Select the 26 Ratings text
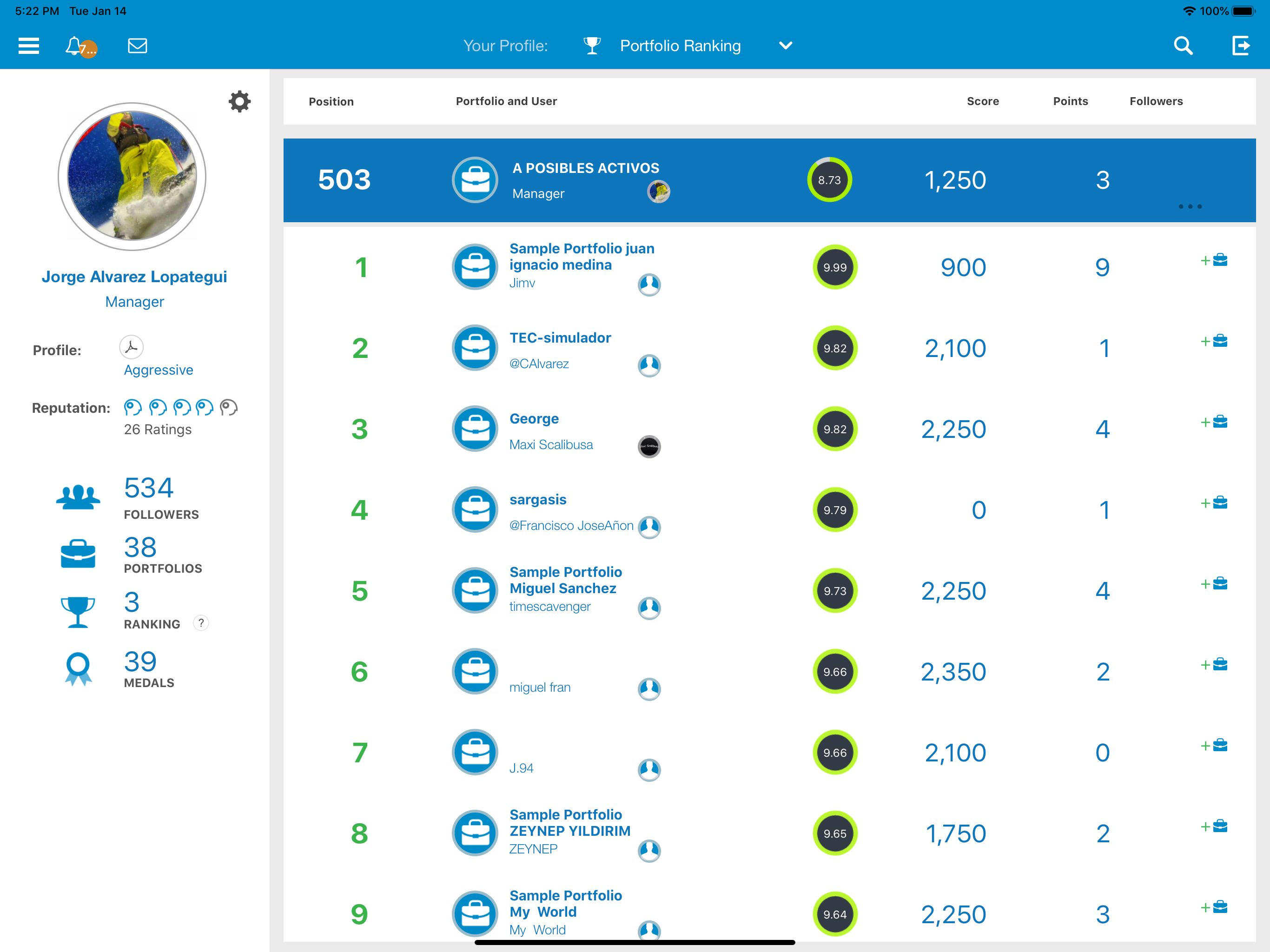 pyautogui.click(x=157, y=430)
